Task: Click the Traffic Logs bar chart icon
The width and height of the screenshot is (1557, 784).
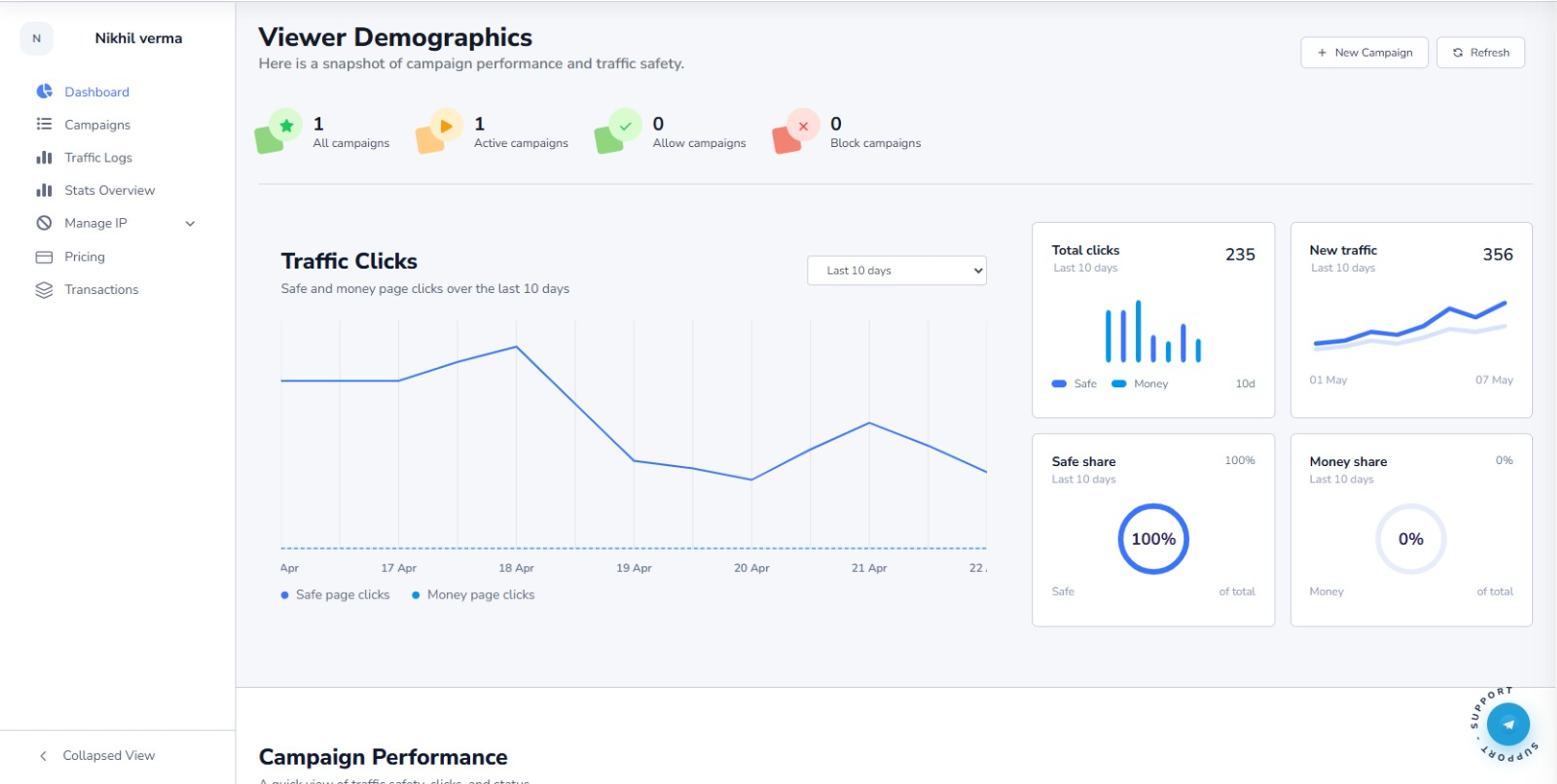Action: pyautogui.click(x=44, y=157)
